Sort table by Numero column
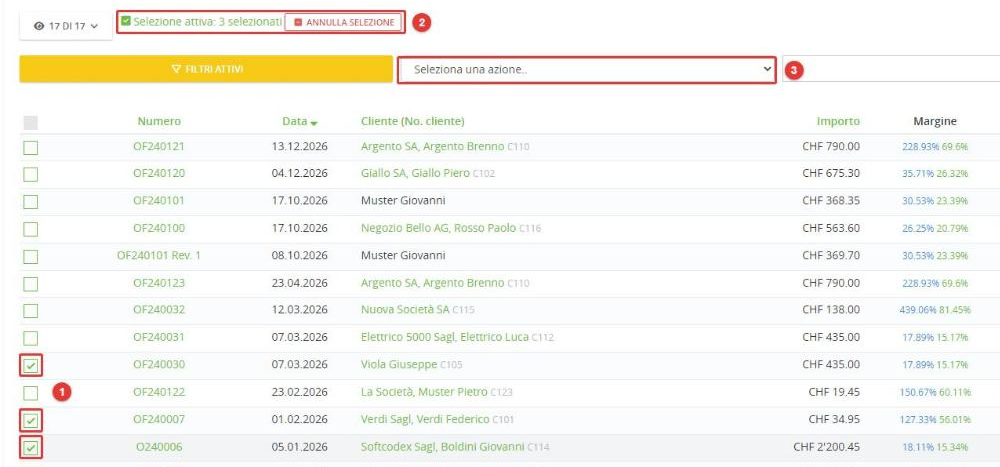 pos(159,121)
